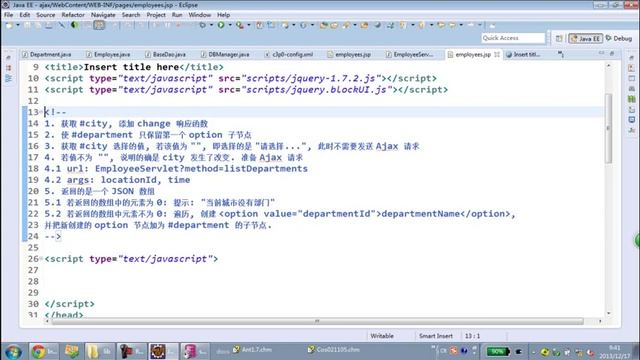Click the Open Perspective icon
This screenshot has height=360, width=640.
click(559, 38)
